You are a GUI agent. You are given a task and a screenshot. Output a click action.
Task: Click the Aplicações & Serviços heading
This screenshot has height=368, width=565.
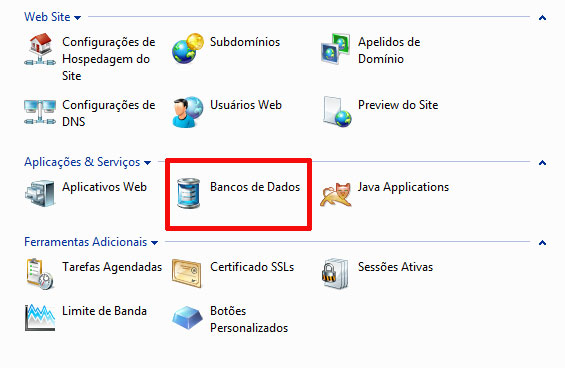click(82, 162)
